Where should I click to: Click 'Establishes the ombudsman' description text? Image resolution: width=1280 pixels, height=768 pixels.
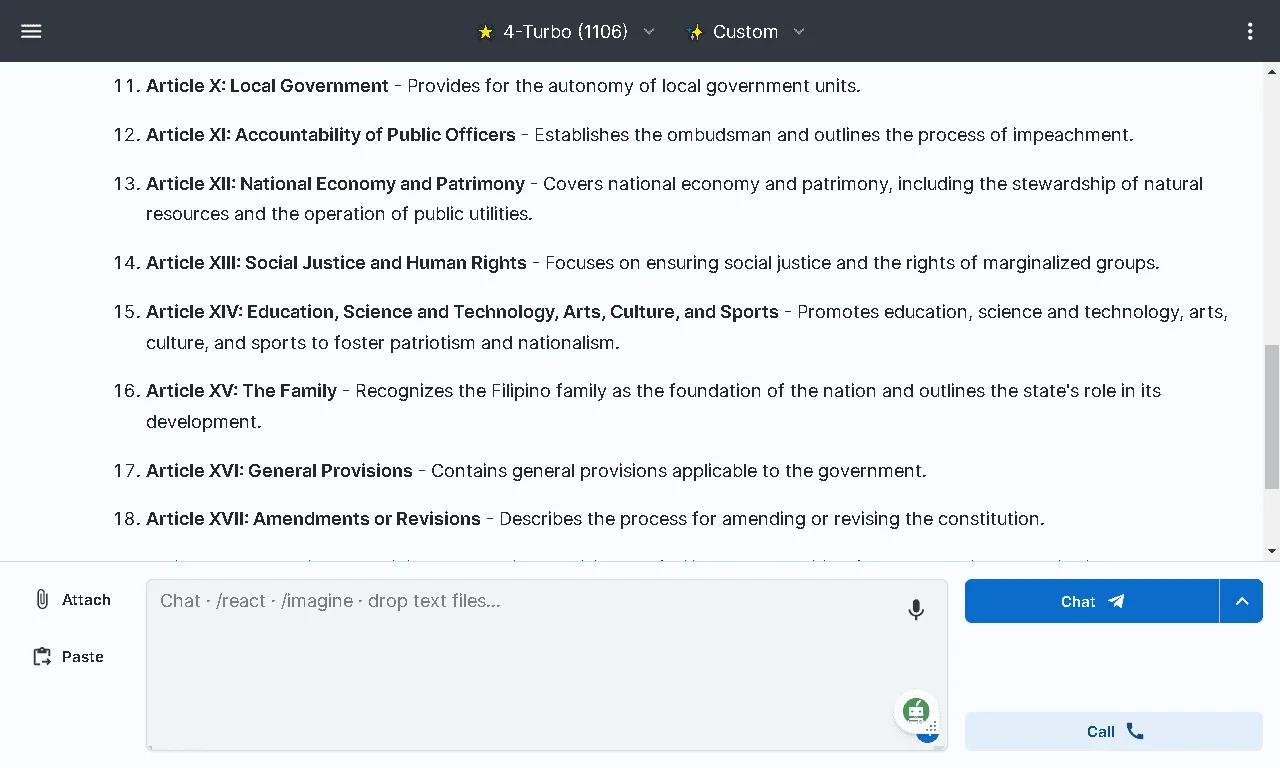[x=834, y=135]
